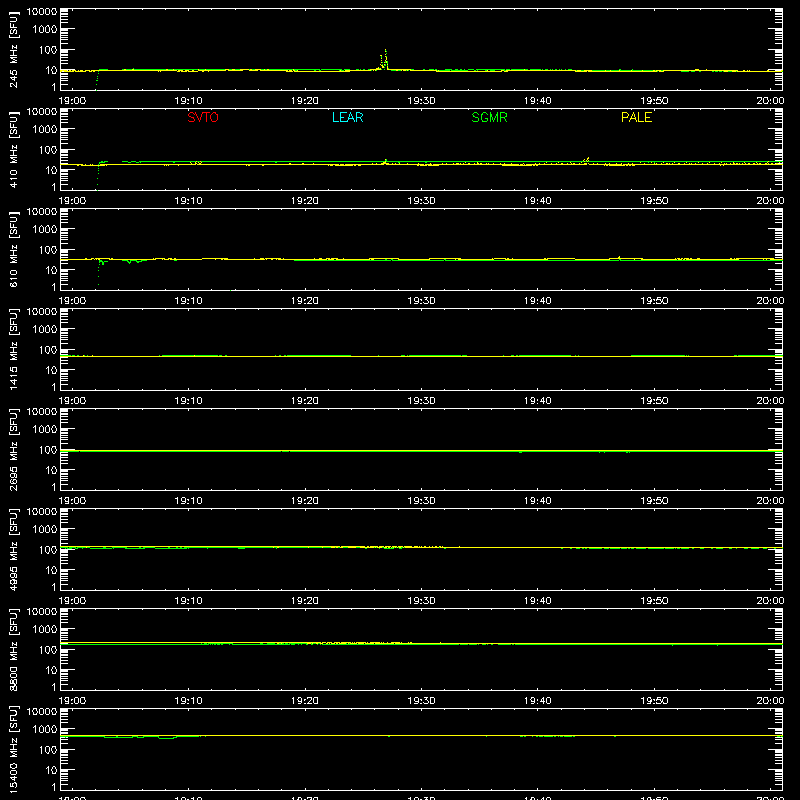Click the 10000 y-axis label of 8800 MHz plot
Screen dimensions: 800x800
tap(42, 612)
